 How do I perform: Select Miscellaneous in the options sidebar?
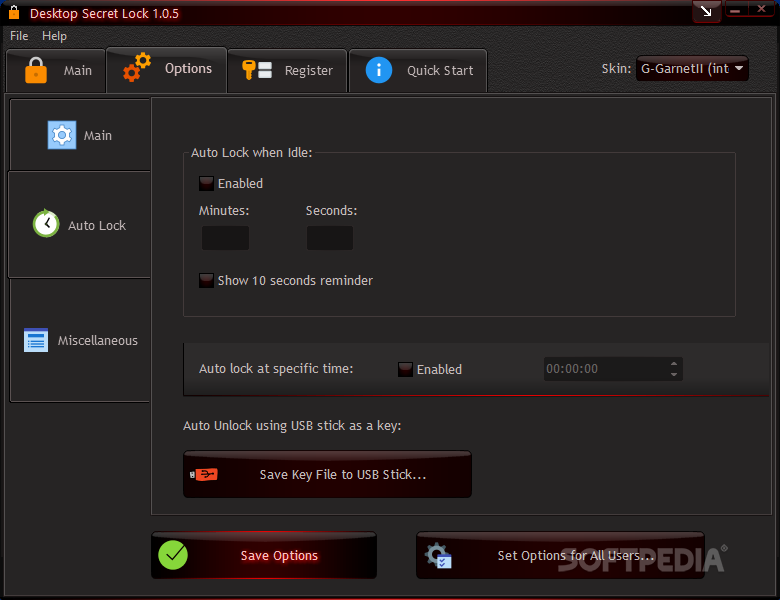coord(80,340)
